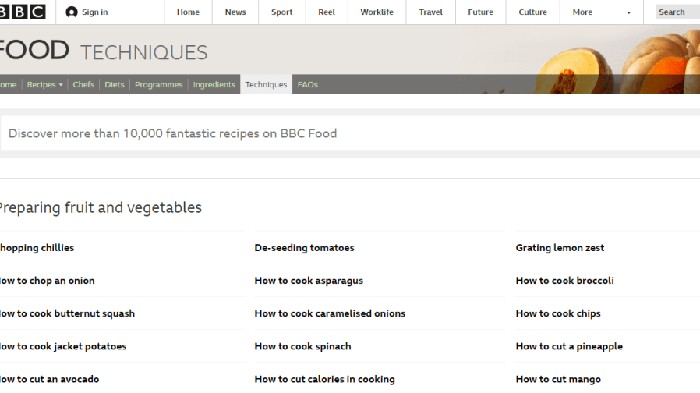Click the Preparing fruit and vegetables heading

pos(100,208)
